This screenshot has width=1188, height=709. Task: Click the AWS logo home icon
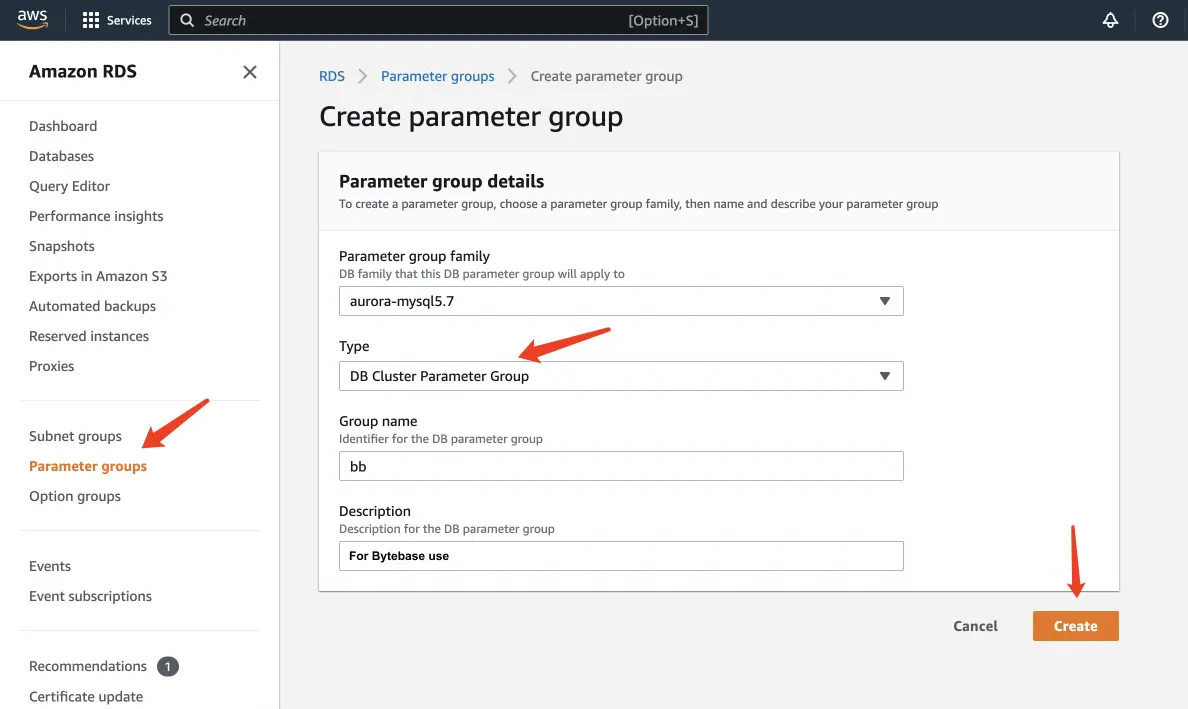[33, 20]
